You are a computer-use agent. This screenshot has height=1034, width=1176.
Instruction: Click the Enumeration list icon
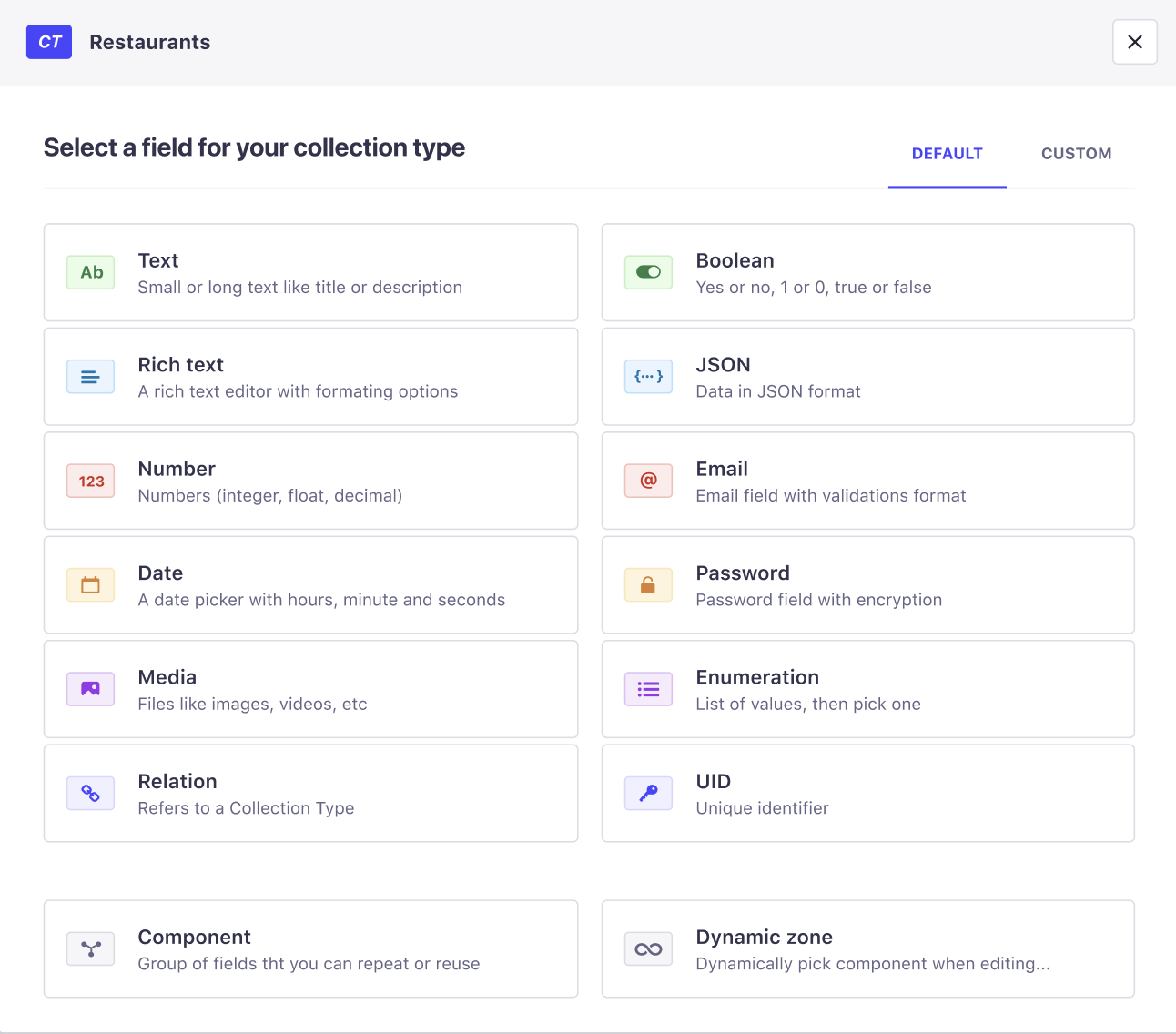pos(648,689)
